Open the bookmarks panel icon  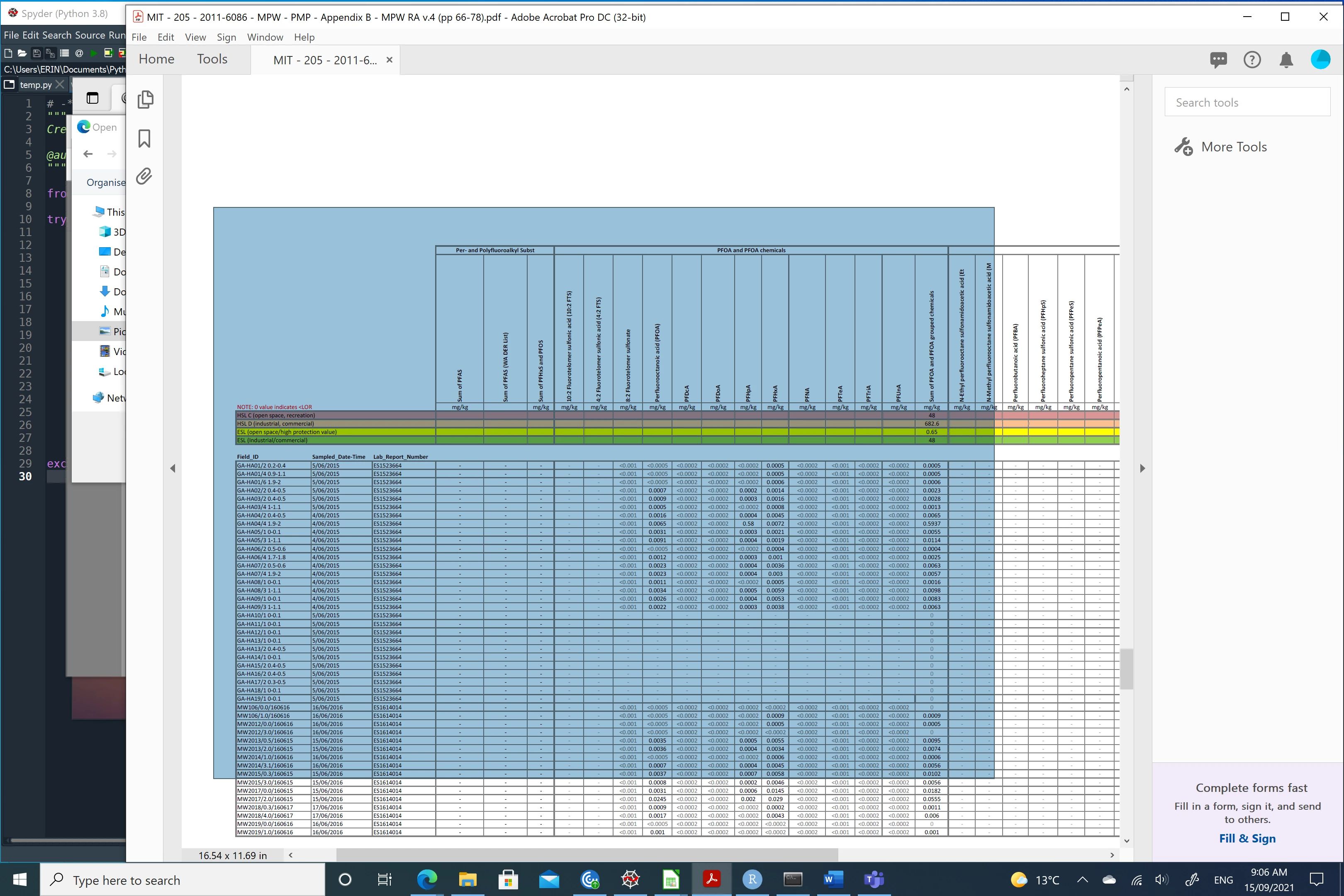(145, 138)
